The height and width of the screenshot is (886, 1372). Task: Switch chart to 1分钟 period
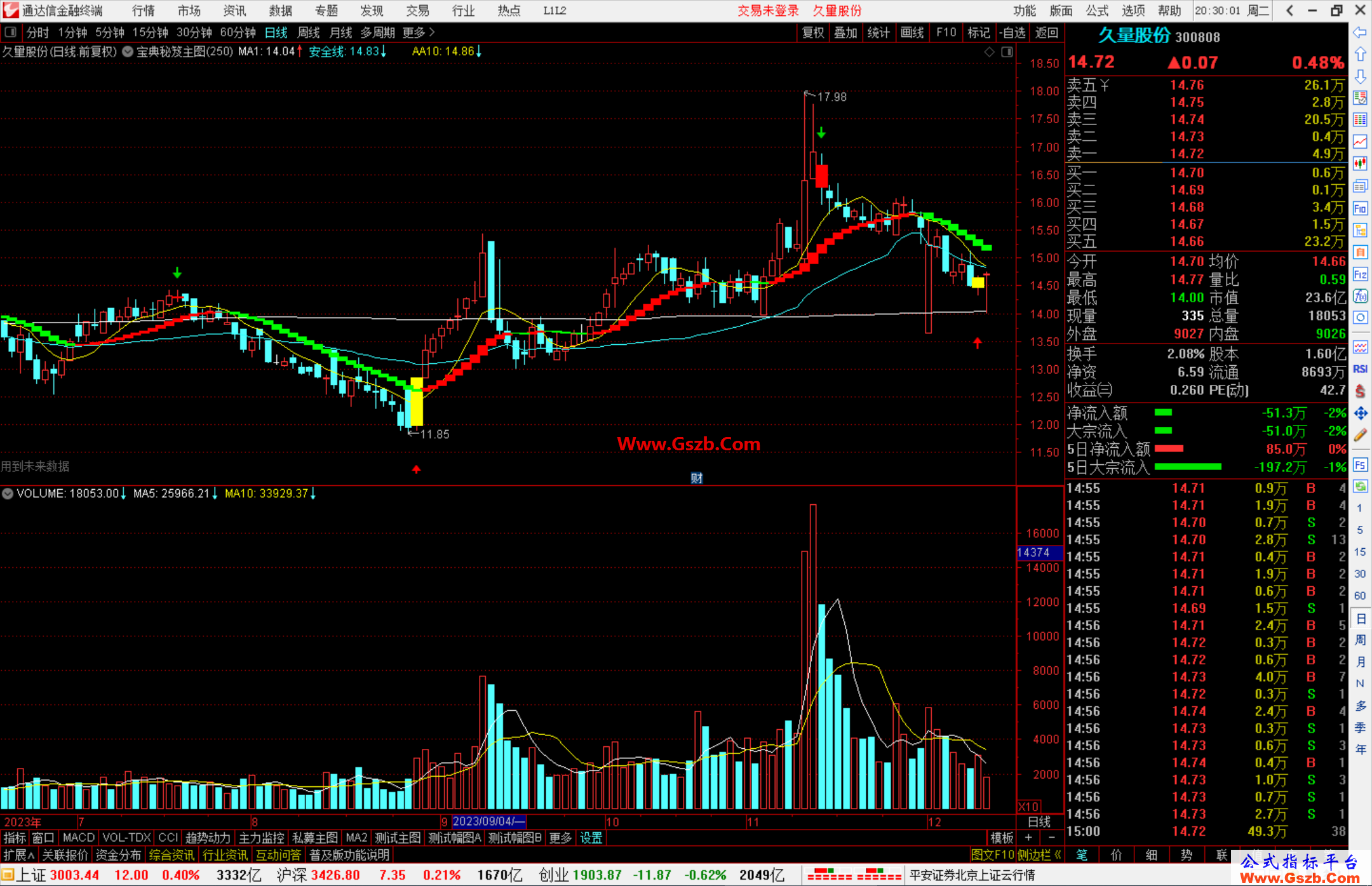[72, 32]
